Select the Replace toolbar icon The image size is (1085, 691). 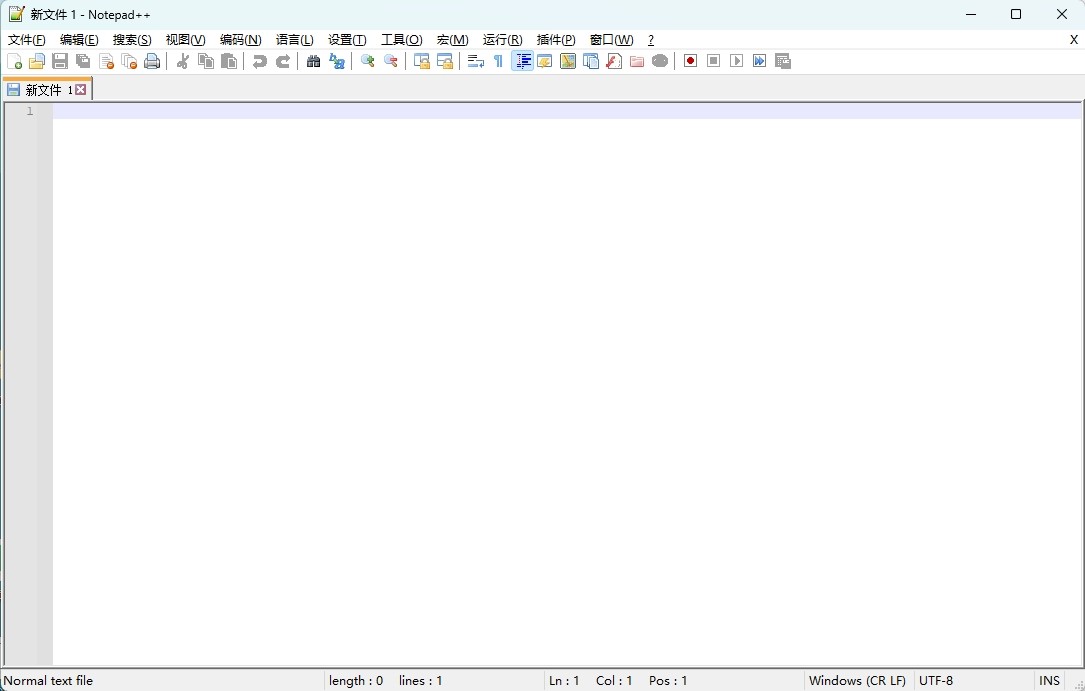click(336, 61)
